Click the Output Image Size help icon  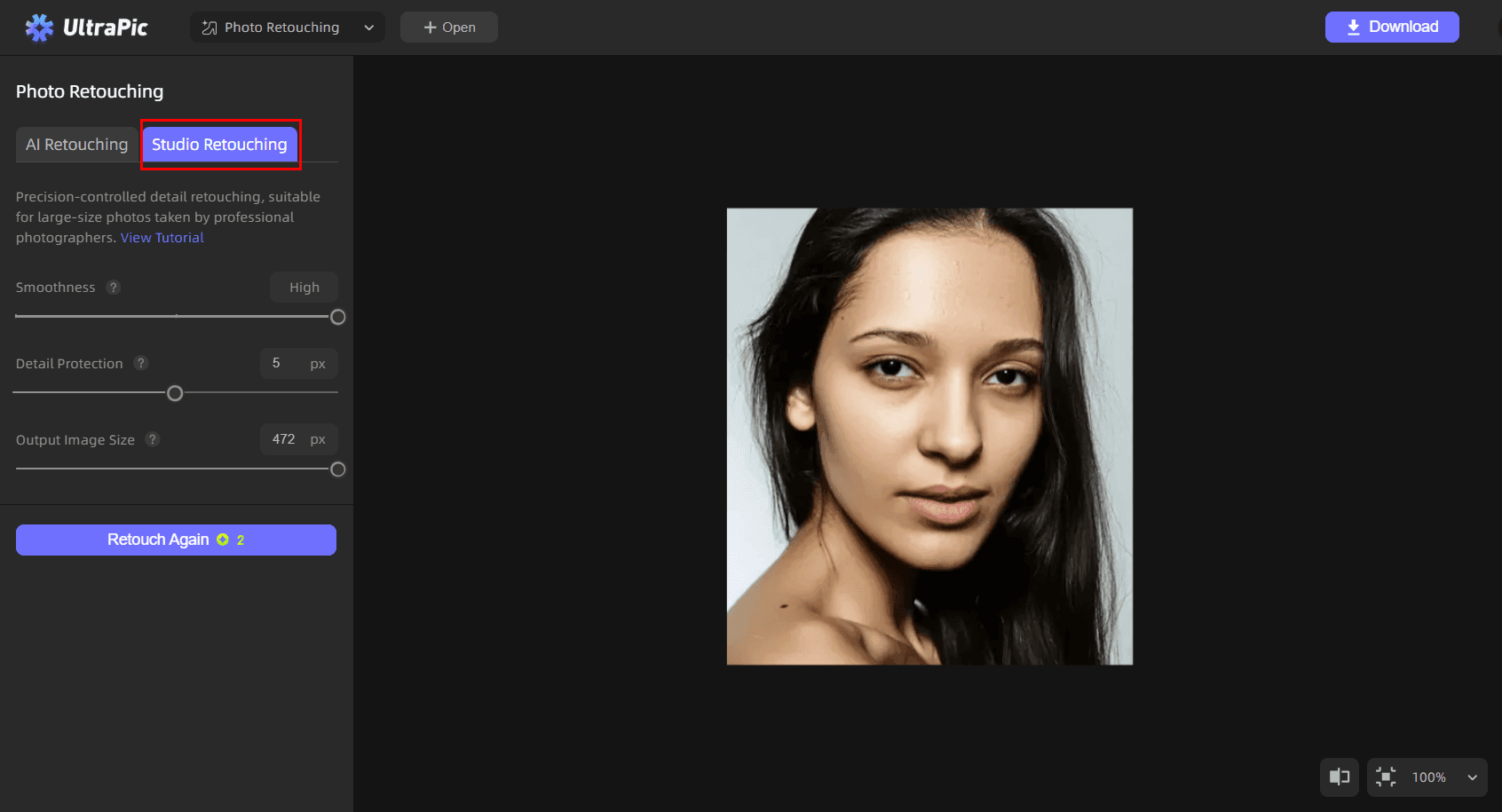point(153,439)
